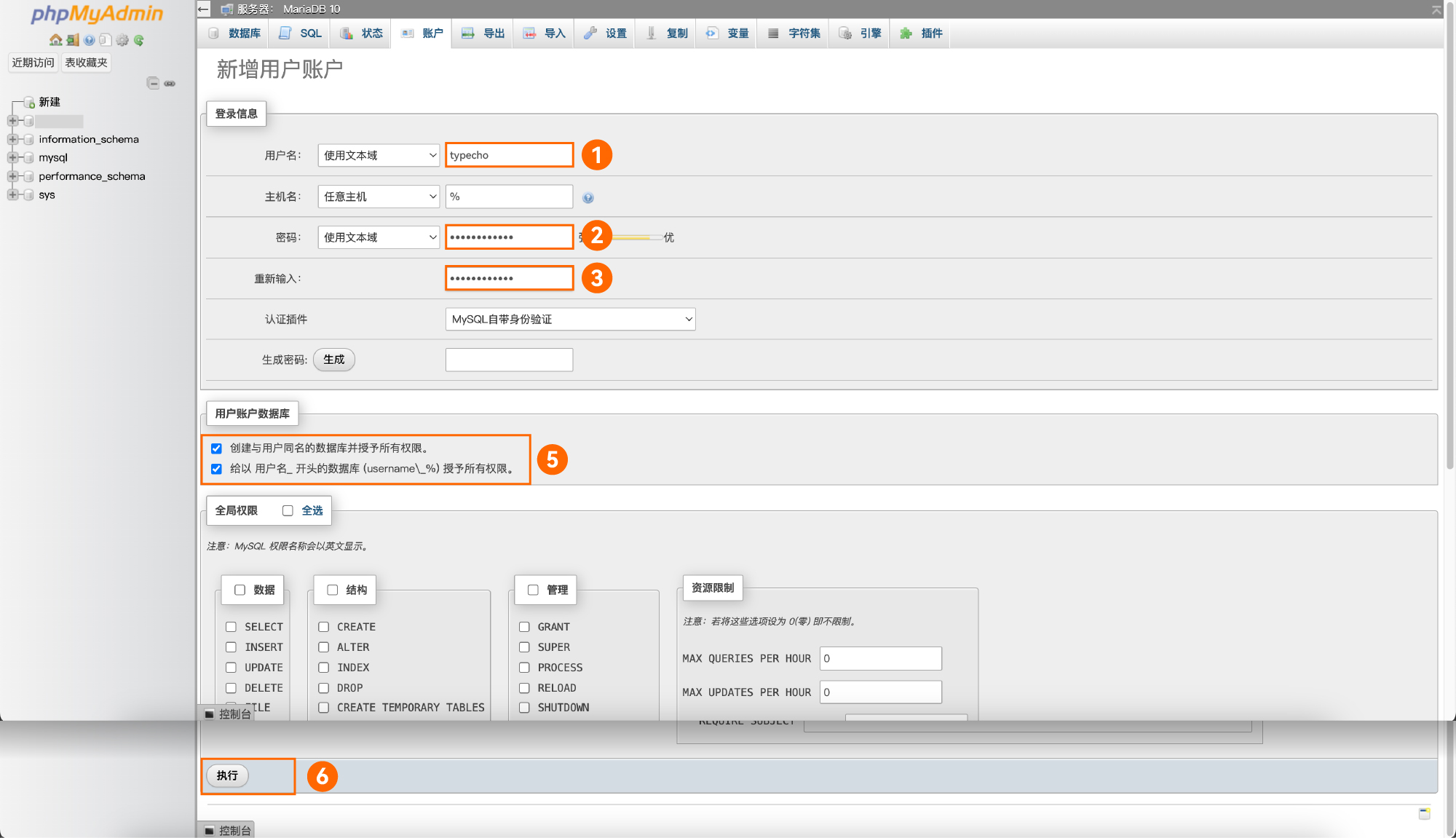Click the MAX QUERIES PER HOUR field
The width and height of the screenshot is (1456, 838).
pos(880,658)
